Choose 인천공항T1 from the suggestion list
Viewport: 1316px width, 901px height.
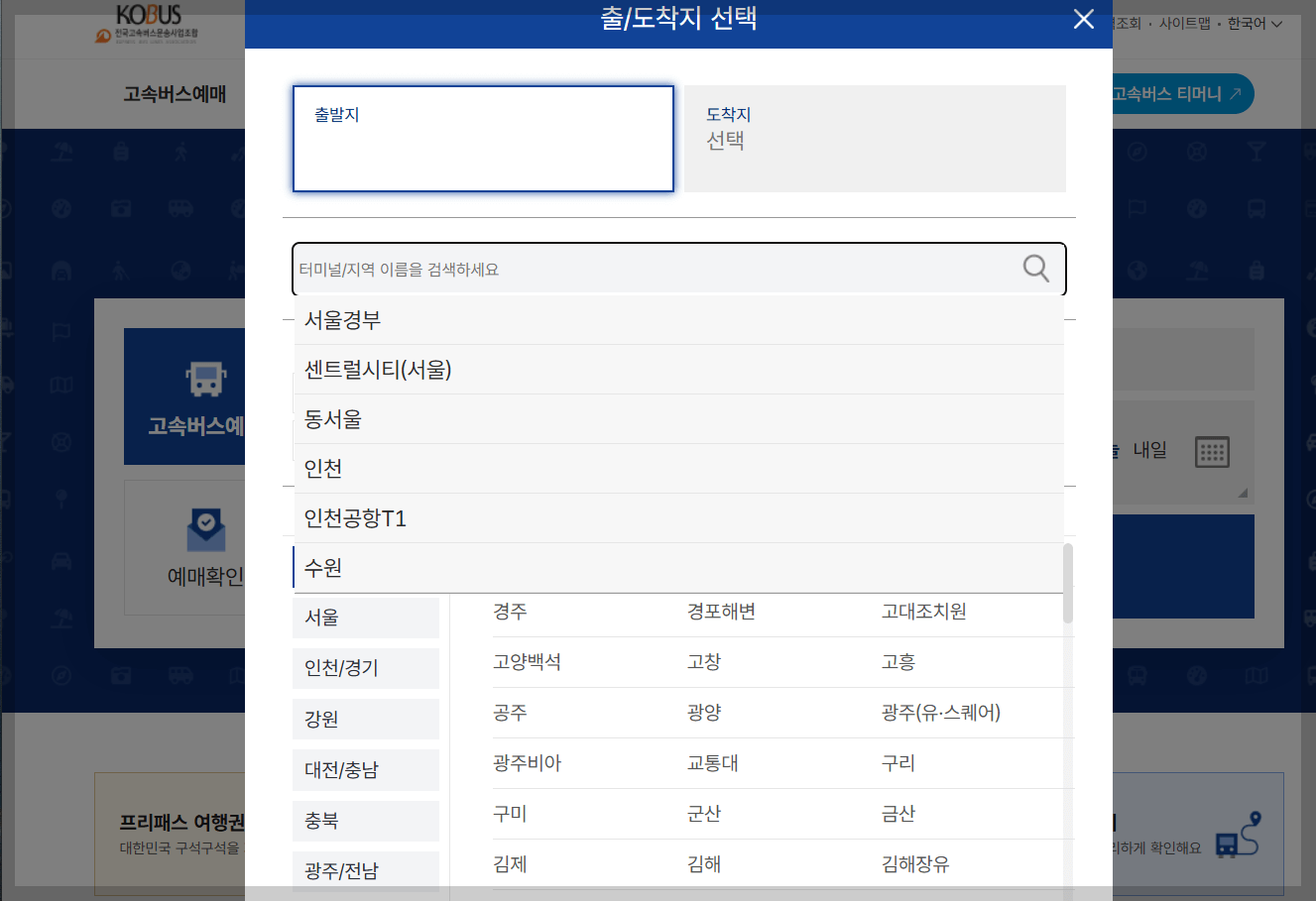[678, 518]
